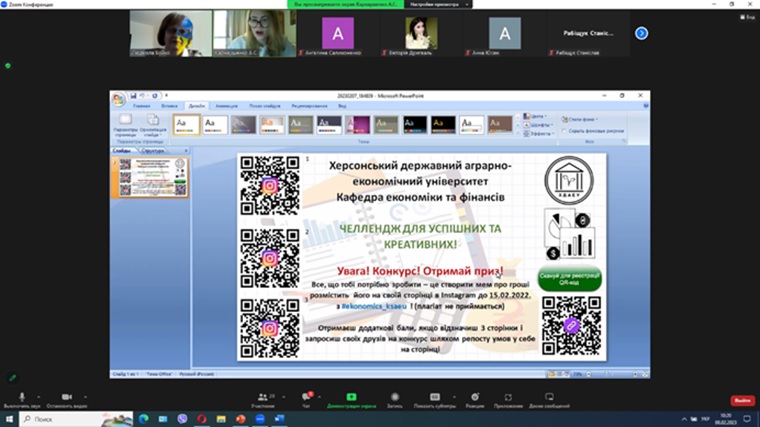This screenshot has height=427, width=760.
Task: Switch to the Главная ribbon tab
Action: (x=142, y=106)
